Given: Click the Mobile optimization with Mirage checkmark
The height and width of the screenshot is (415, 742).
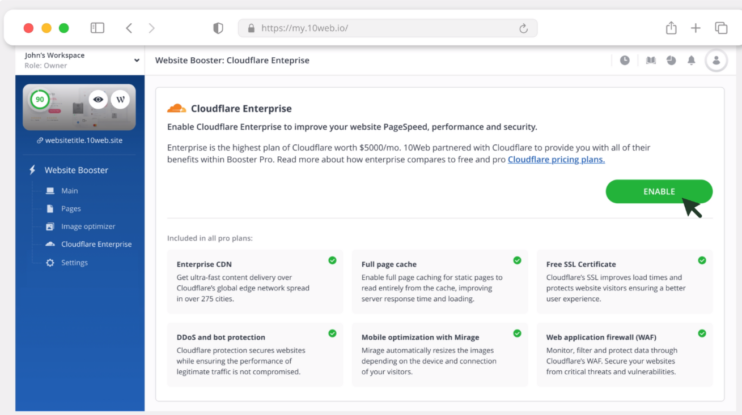Looking at the screenshot, I should [517, 333].
